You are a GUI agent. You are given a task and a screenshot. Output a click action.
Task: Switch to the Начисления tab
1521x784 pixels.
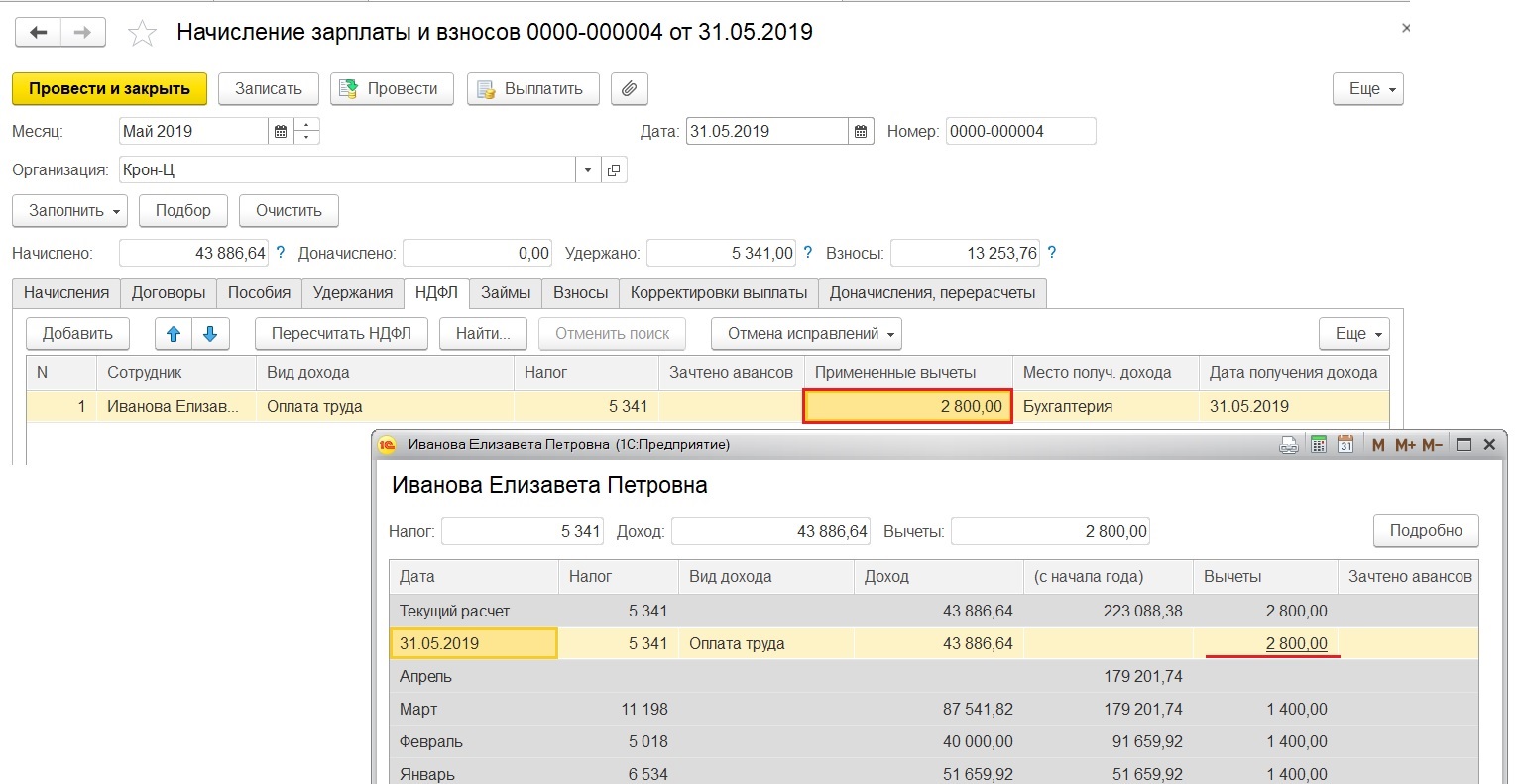tap(66, 292)
